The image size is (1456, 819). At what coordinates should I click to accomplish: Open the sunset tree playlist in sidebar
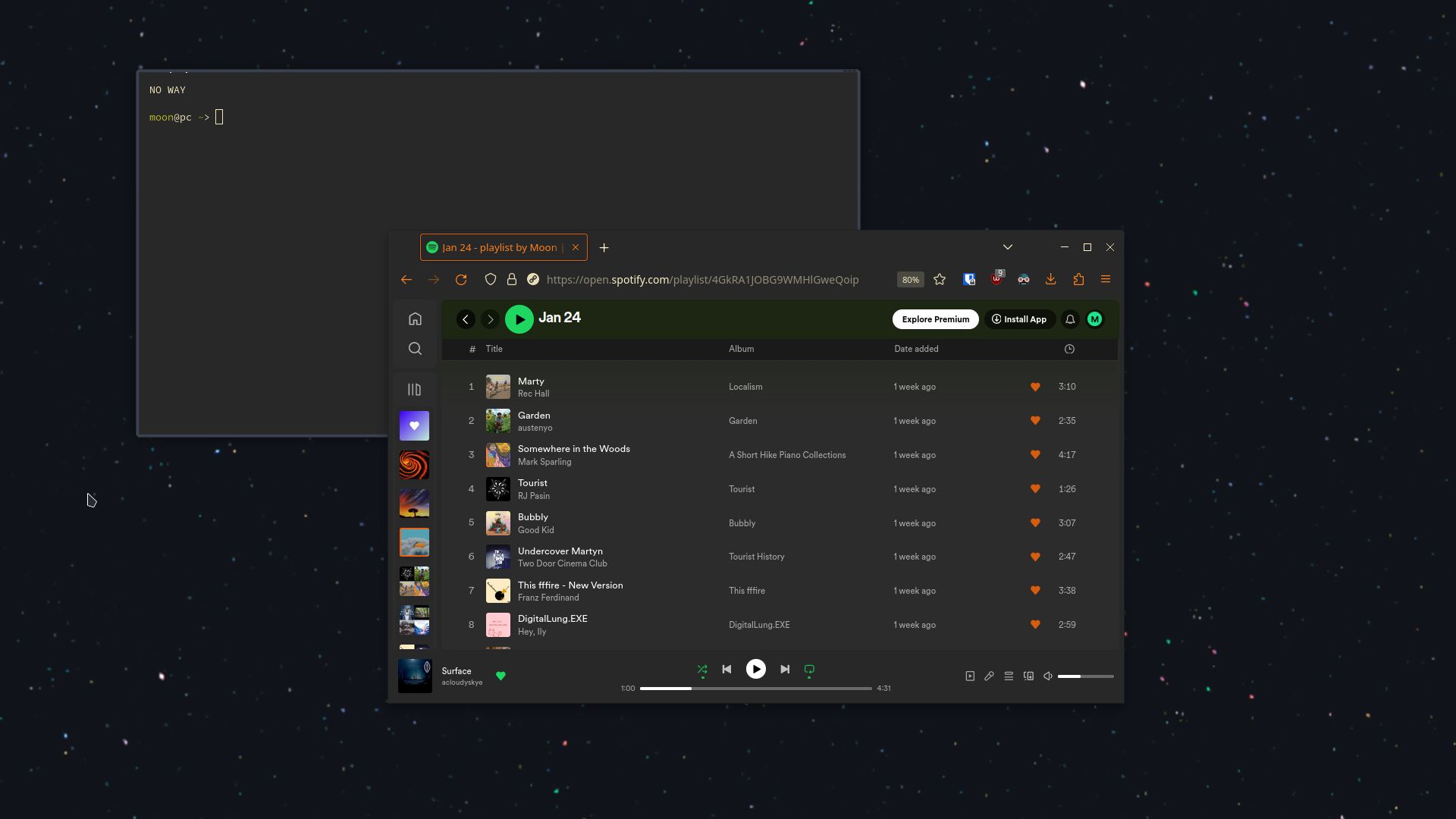coord(414,504)
